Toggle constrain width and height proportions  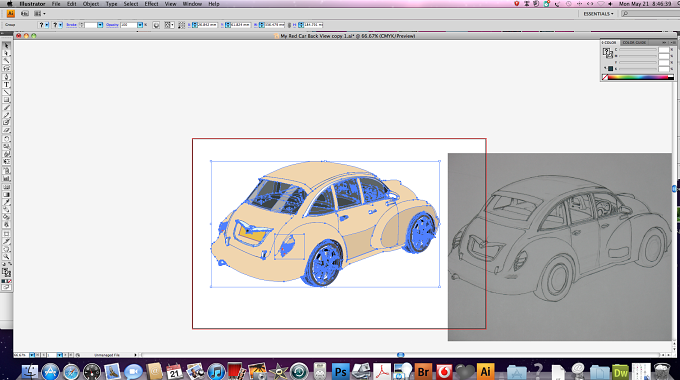tap(289, 25)
